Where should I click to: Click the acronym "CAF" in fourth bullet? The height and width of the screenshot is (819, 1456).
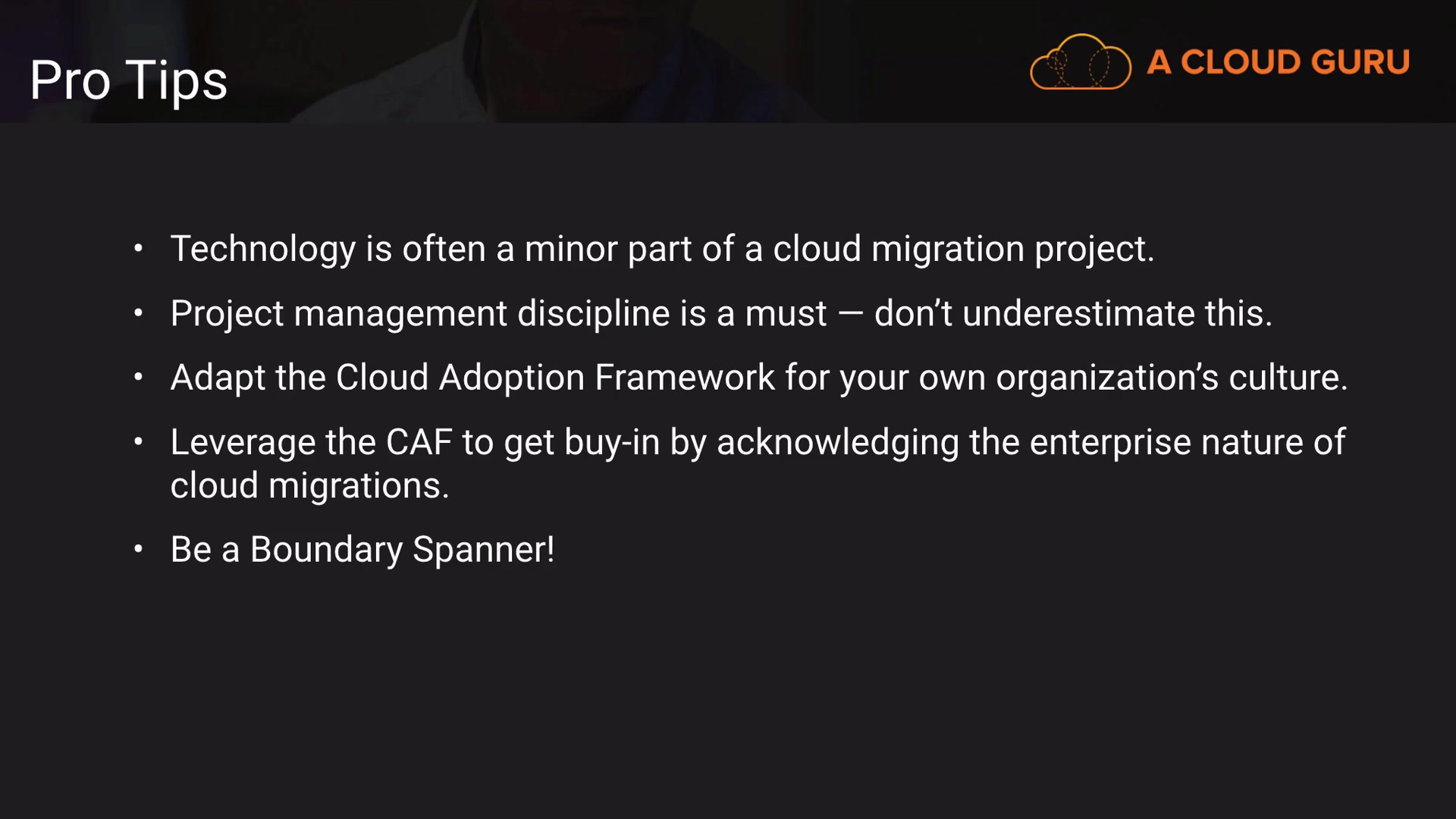click(x=419, y=441)
